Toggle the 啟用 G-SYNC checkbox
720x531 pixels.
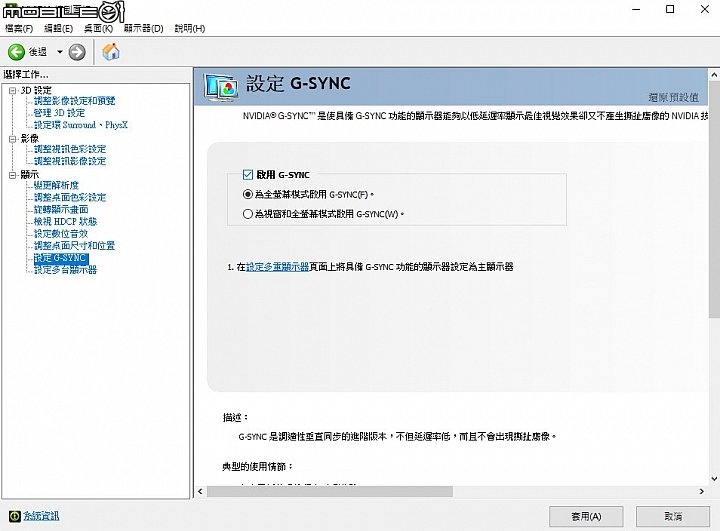click(x=248, y=175)
